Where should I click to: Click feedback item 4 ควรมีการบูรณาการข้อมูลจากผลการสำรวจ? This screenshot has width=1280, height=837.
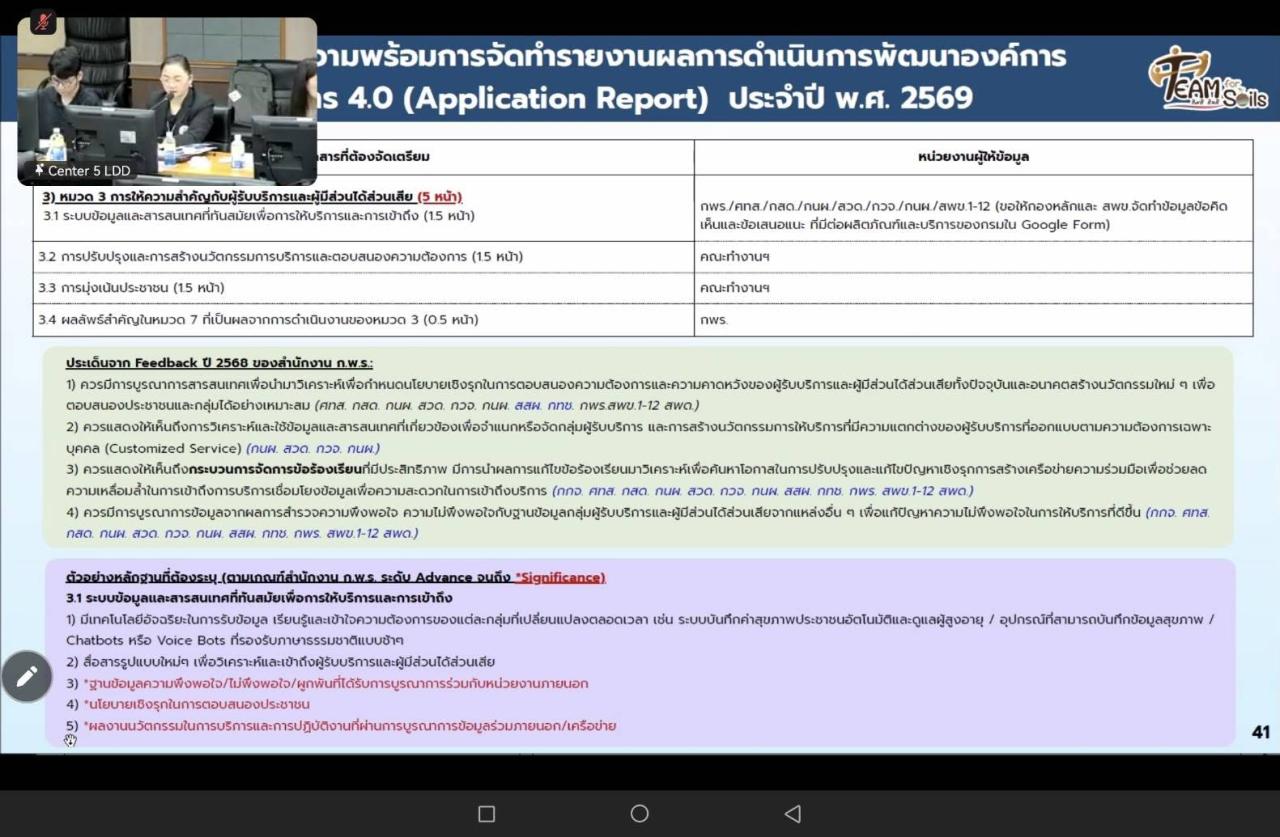coord(638,522)
